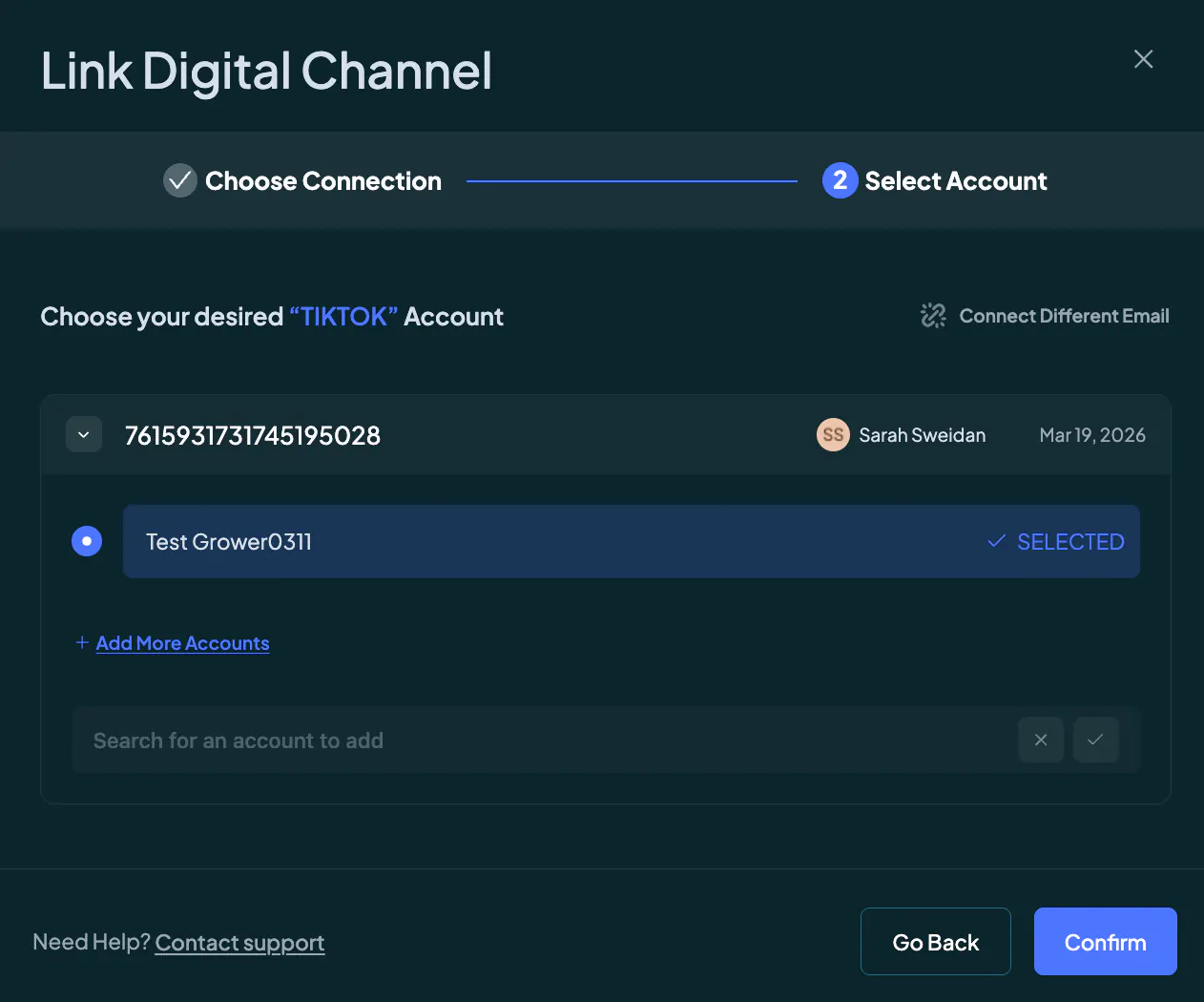Click the Connect Different Email link icon
Image resolution: width=1204 pixels, height=1002 pixels.
tap(933, 316)
